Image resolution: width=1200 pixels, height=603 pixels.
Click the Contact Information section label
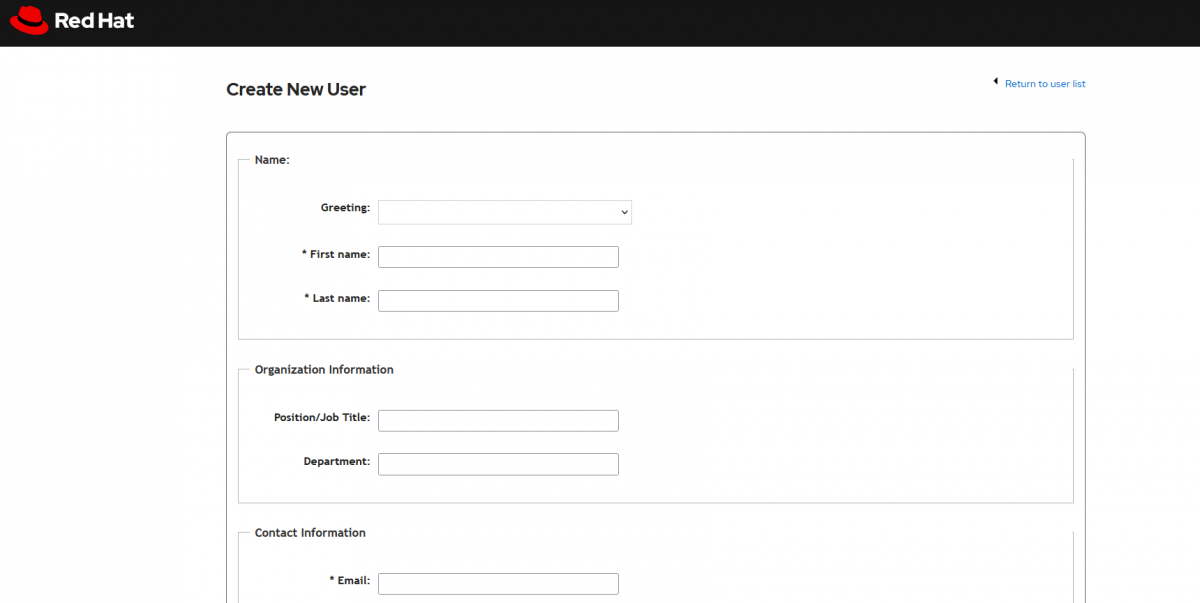coord(310,533)
